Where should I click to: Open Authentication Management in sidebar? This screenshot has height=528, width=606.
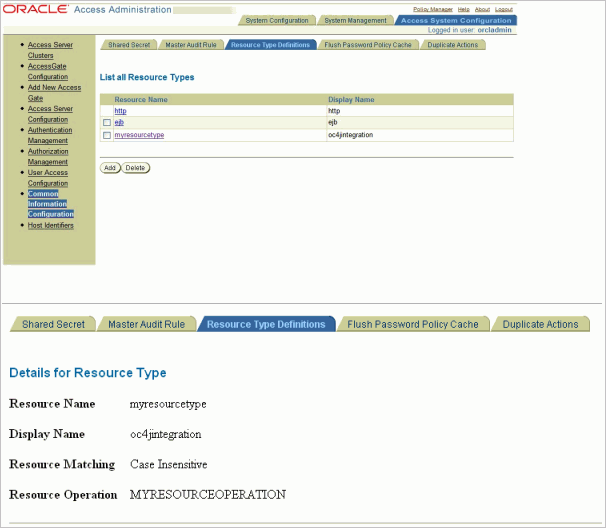50,135
